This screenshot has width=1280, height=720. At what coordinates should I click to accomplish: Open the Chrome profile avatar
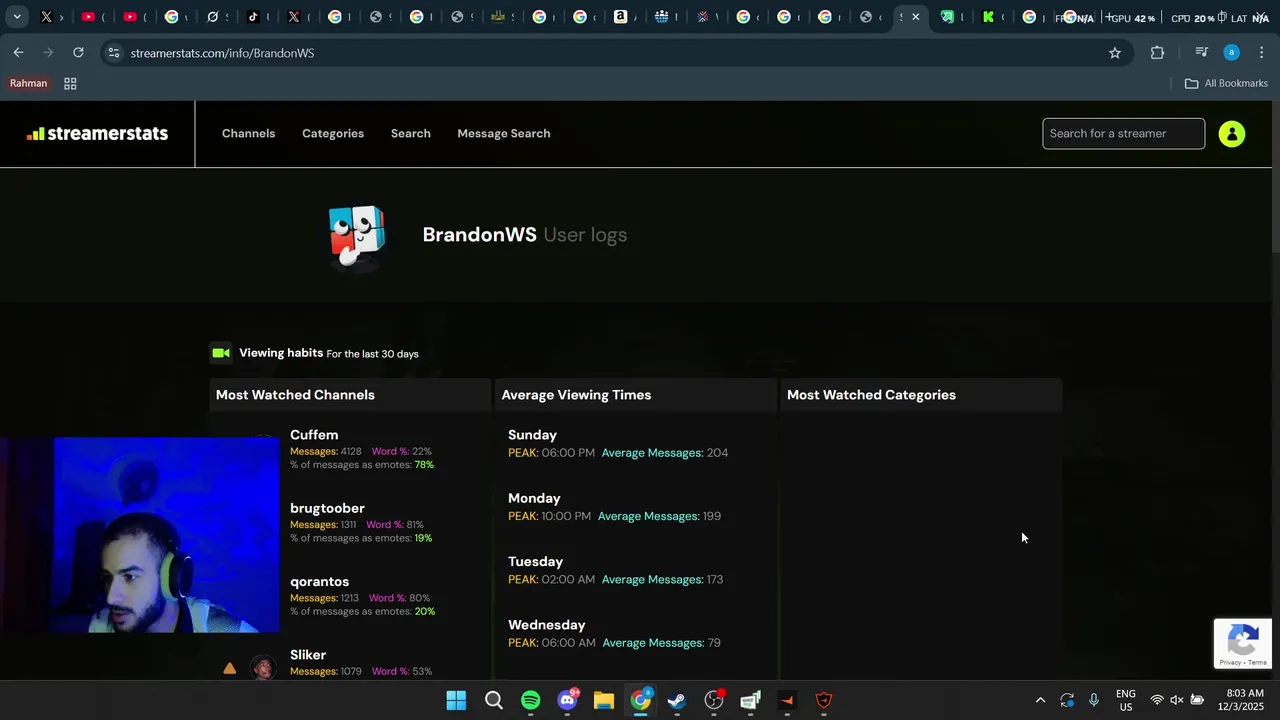click(x=1231, y=52)
